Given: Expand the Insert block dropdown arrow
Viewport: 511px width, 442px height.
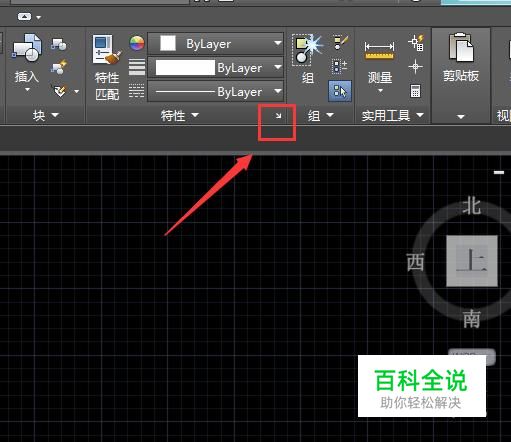Looking at the screenshot, I should 27,90.
